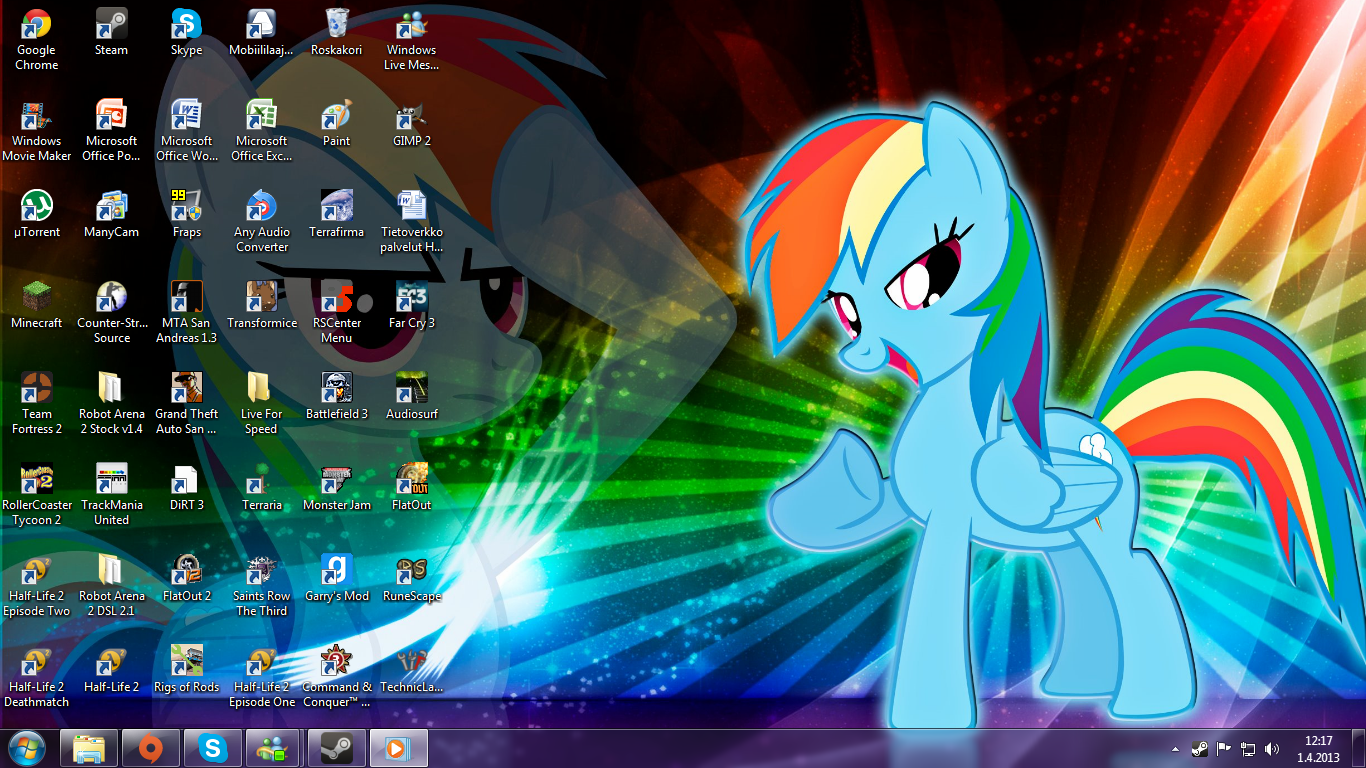Select the Transformice desktop icon
Screen dimensions: 1366x768
coord(261,306)
